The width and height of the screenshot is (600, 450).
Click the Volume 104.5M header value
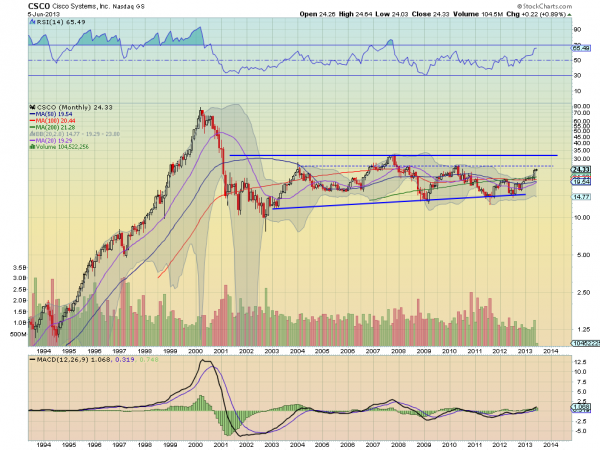tap(478, 14)
